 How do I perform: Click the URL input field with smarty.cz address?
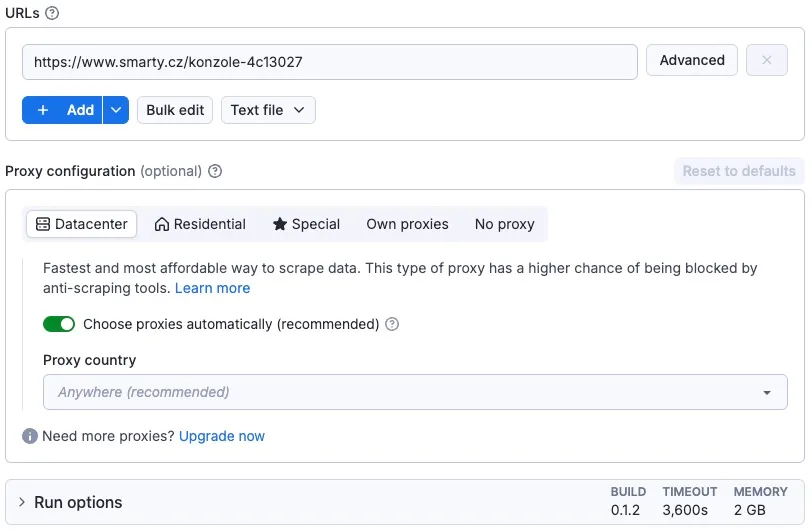coord(329,62)
